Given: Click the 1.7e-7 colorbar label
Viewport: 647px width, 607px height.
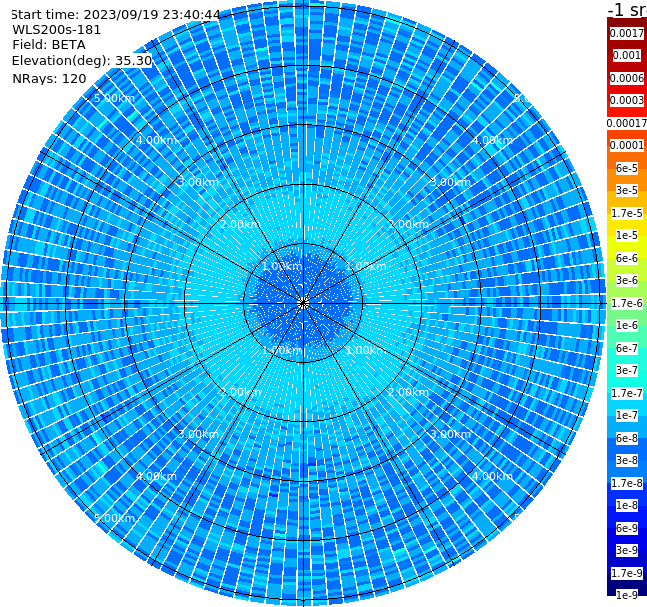Looking at the screenshot, I should (627, 393).
